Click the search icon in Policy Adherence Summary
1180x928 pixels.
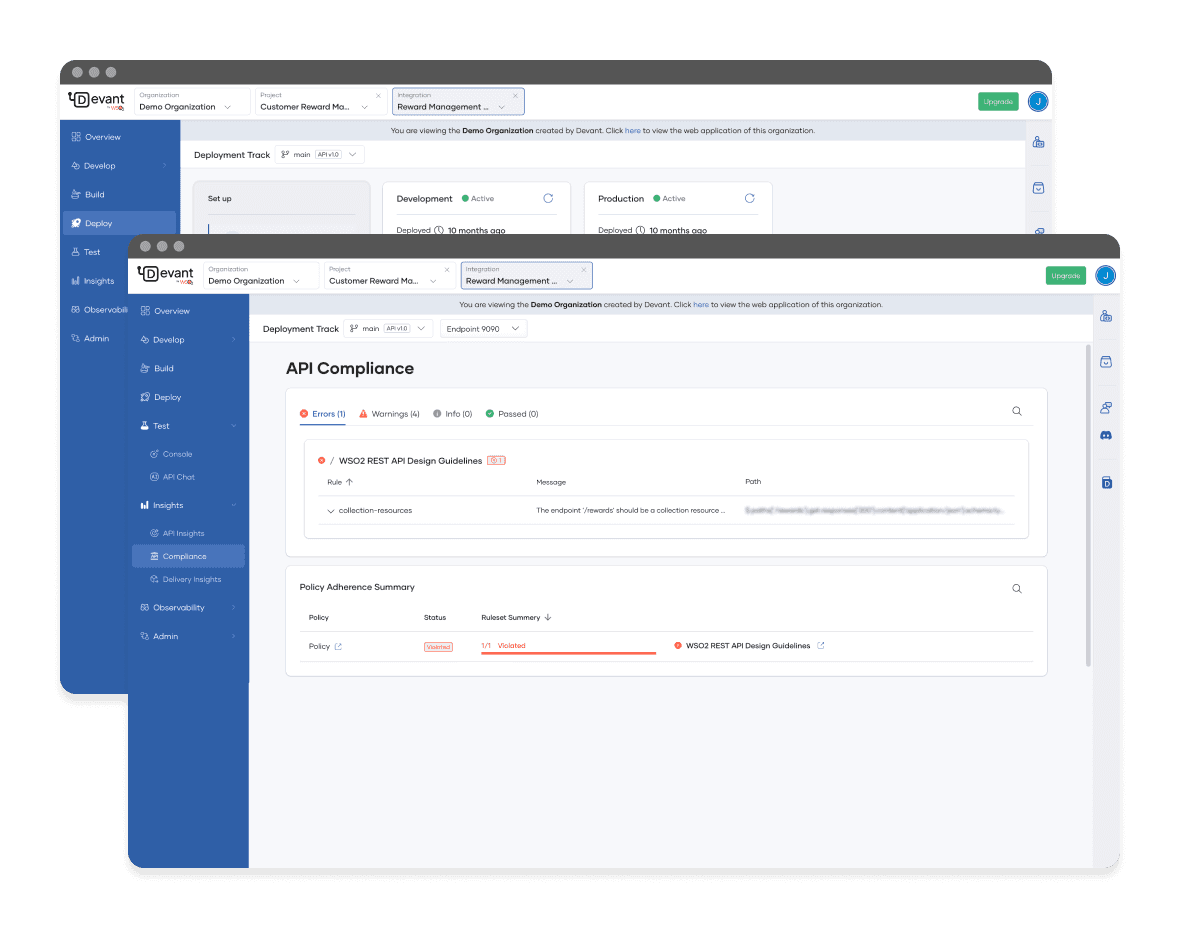click(1016, 589)
